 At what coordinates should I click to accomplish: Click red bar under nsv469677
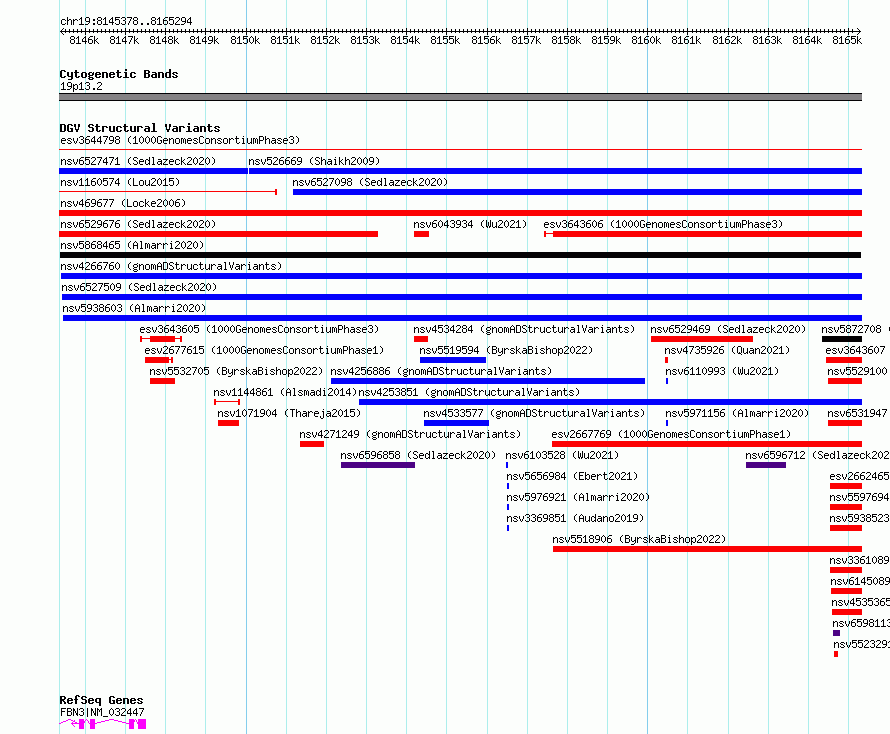point(460,213)
